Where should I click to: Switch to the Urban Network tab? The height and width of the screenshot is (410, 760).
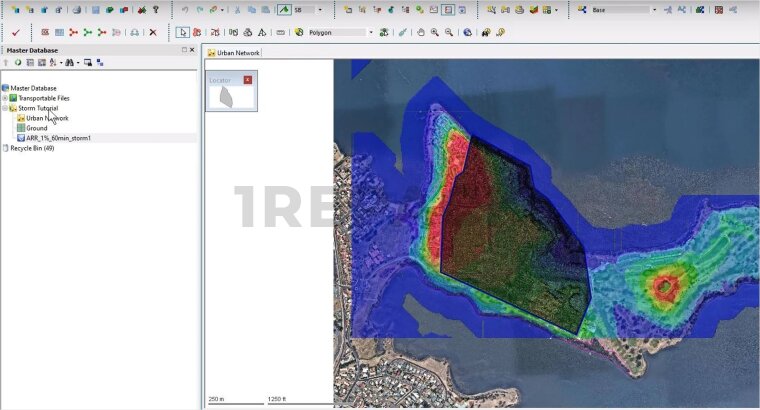235,52
